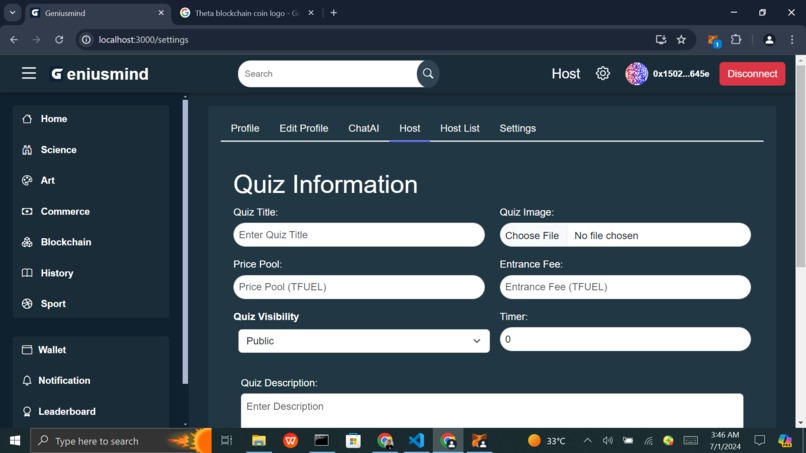The height and width of the screenshot is (453, 806).
Task: Click the wallet avatar image
Action: [x=636, y=74]
